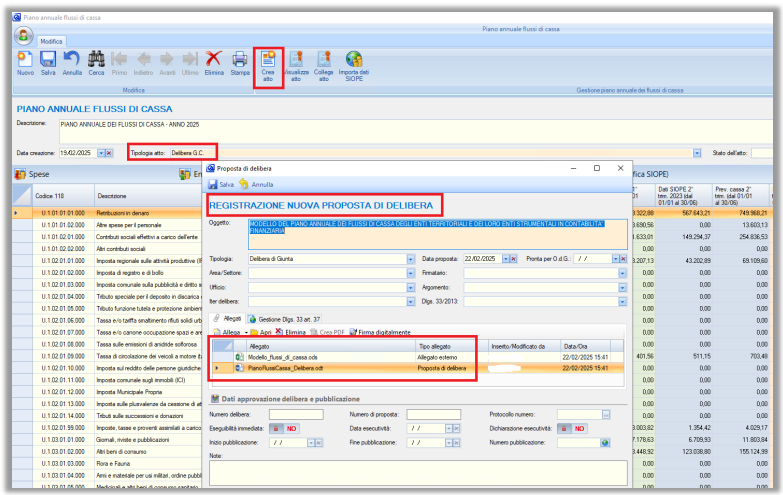783x495 pixels.
Task: Click the Salva floppy disk ribbon icon
Action: point(47,61)
